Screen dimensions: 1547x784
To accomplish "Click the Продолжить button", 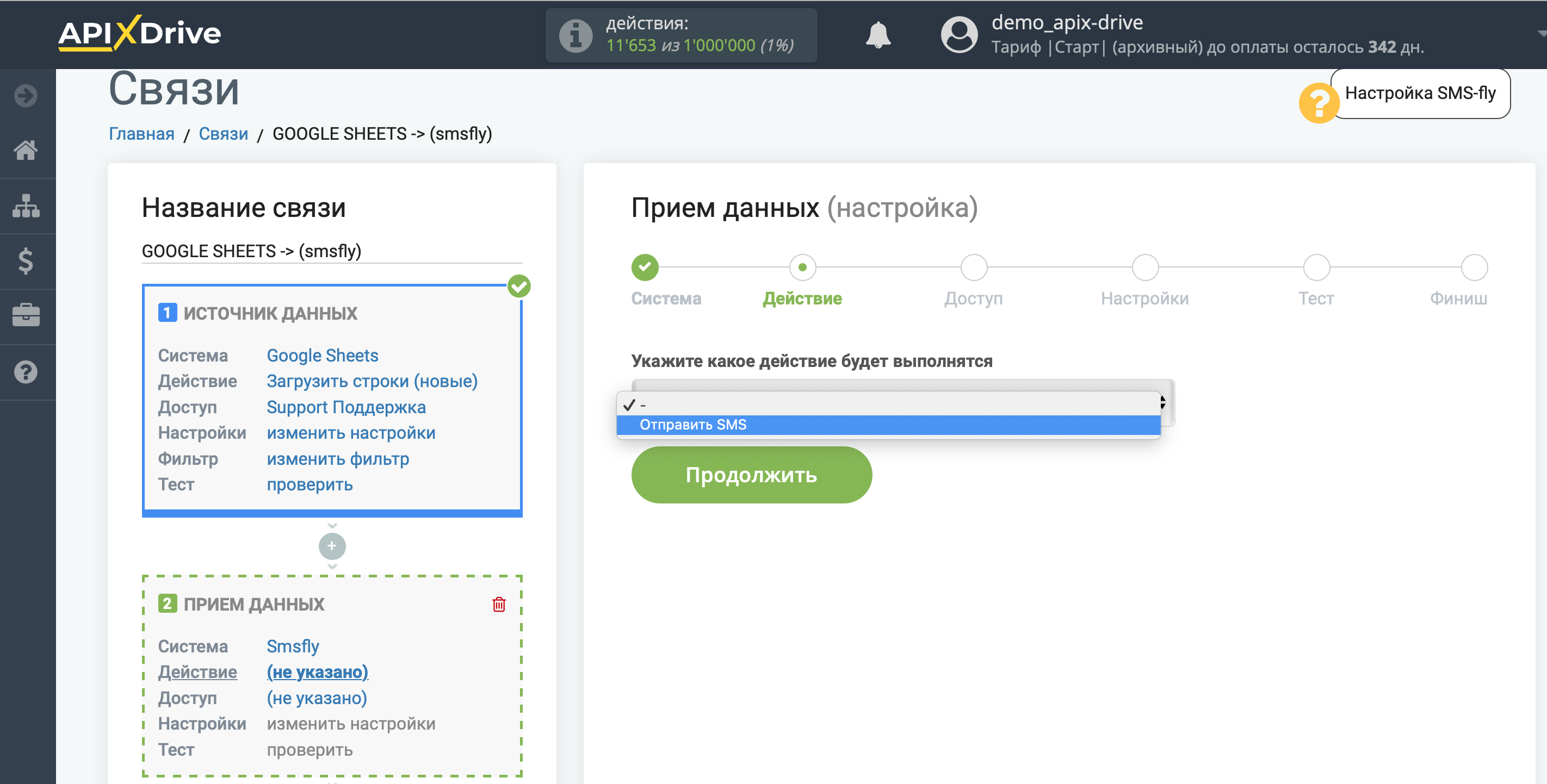I will (751, 475).
